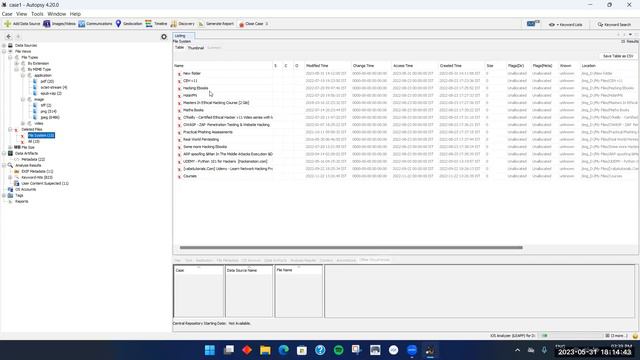Screen dimensions: 640x360
Task: Select the Reports node
Action: click(22, 201)
